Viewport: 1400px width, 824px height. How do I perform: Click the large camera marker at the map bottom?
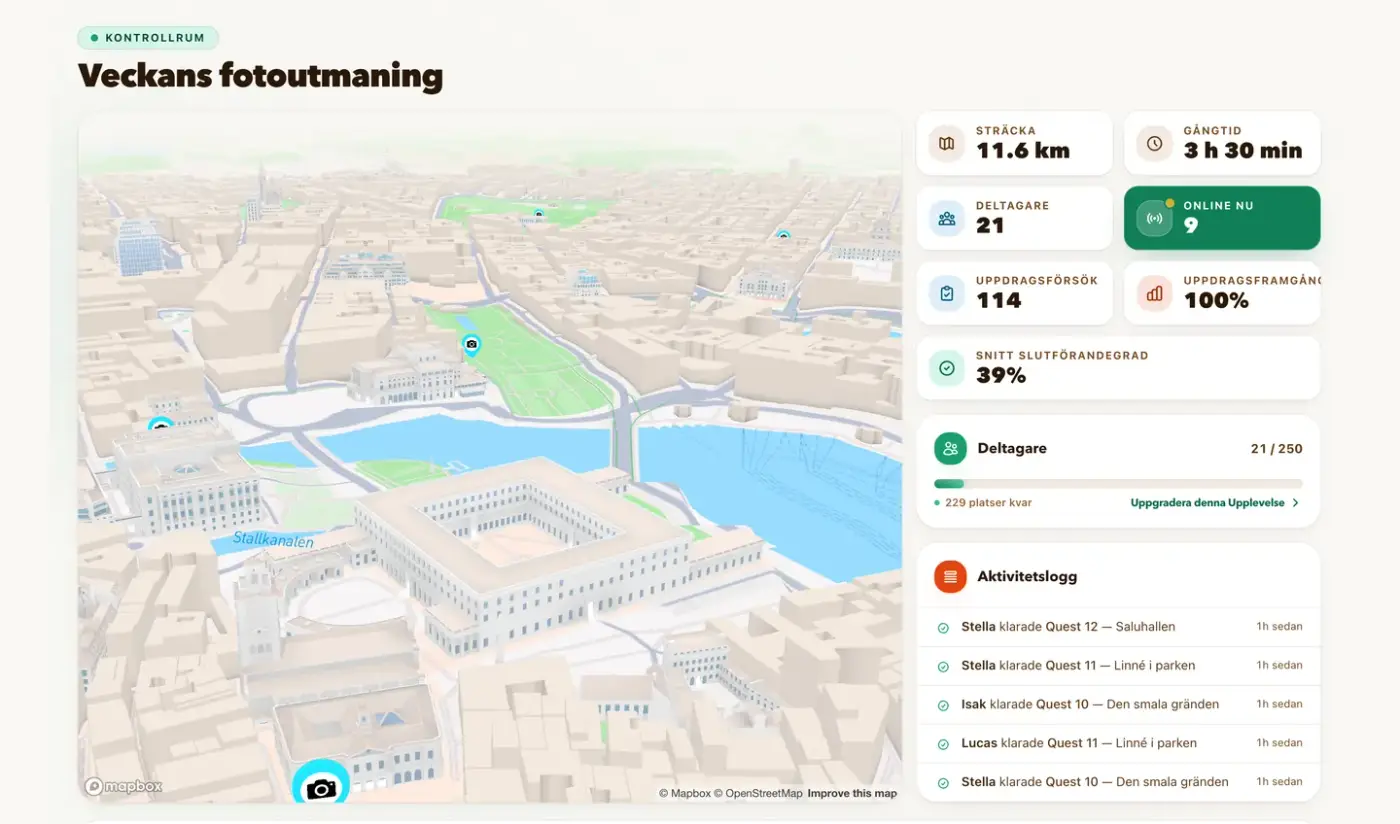[x=321, y=785]
